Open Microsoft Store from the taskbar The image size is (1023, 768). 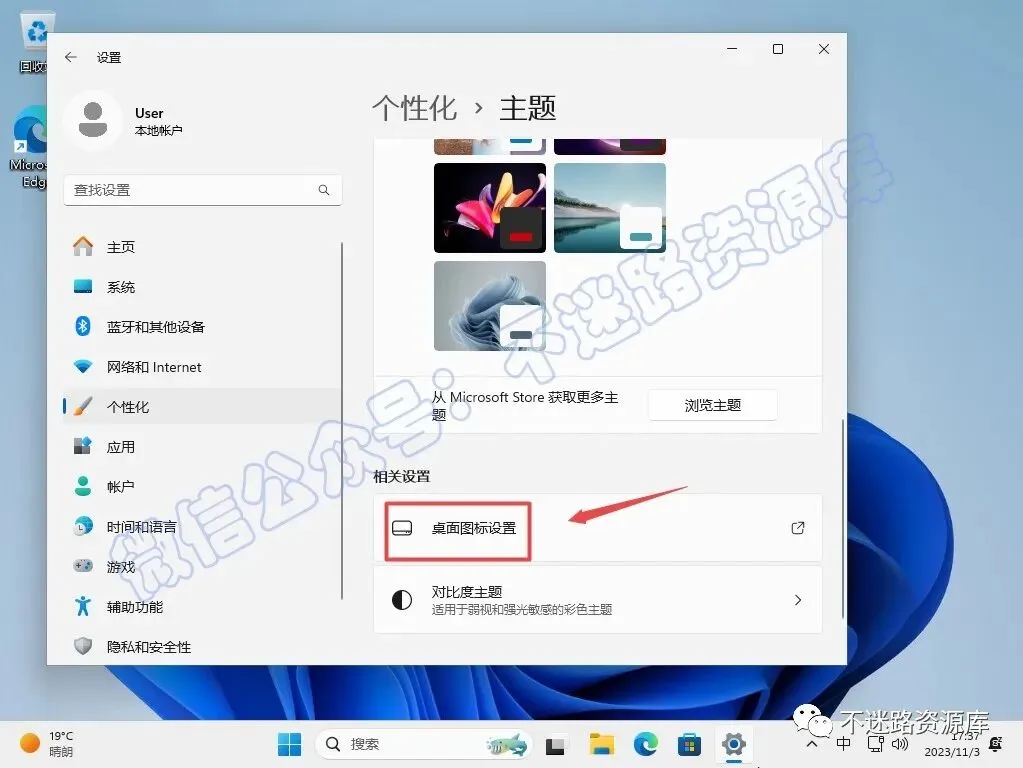coord(690,744)
